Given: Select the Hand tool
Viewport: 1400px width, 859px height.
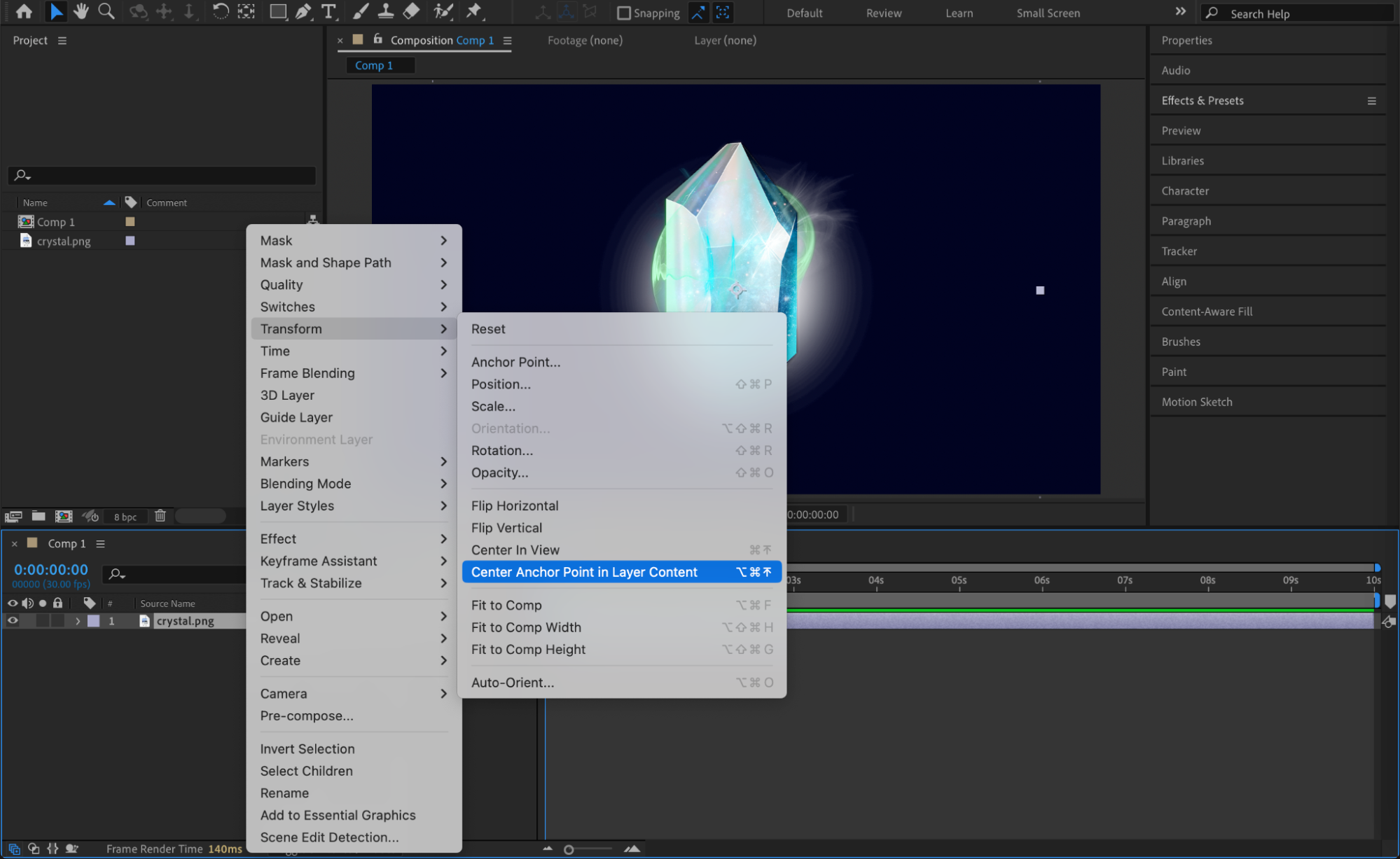Looking at the screenshot, I should click(81, 11).
